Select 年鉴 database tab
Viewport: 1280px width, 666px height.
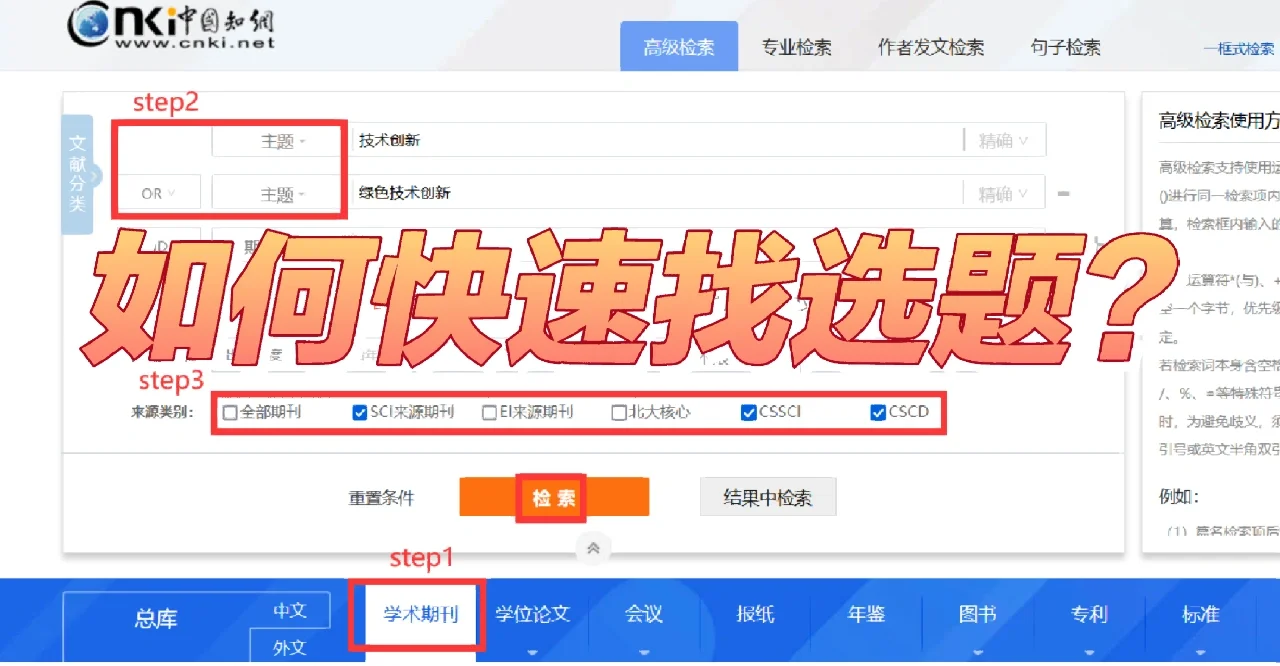[x=866, y=613]
